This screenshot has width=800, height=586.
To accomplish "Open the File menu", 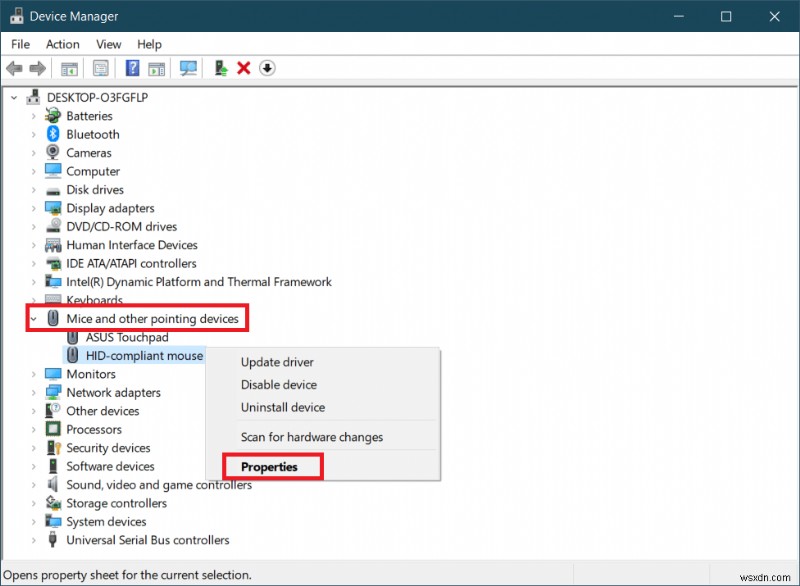I will click(x=20, y=44).
